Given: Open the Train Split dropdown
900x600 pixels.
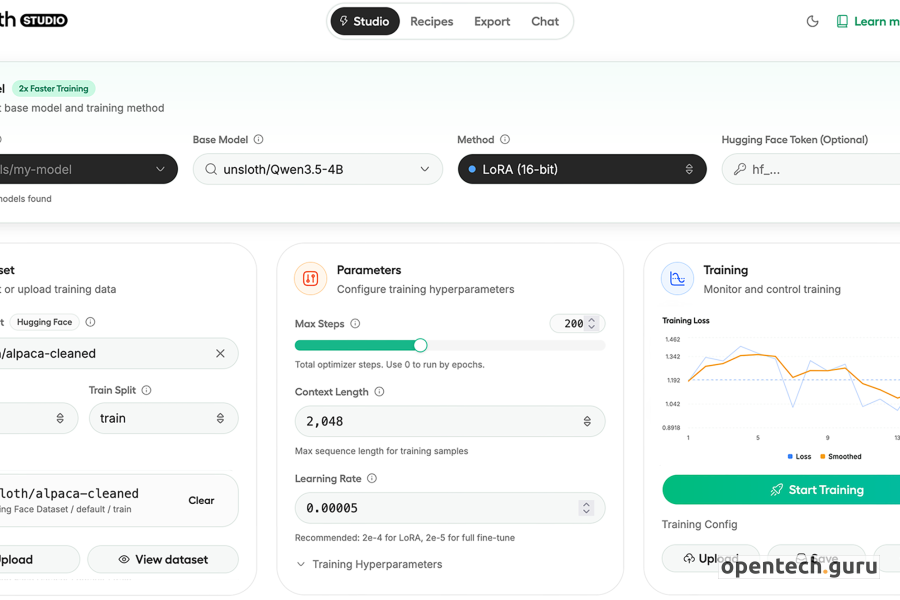Looking at the screenshot, I should tap(164, 418).
